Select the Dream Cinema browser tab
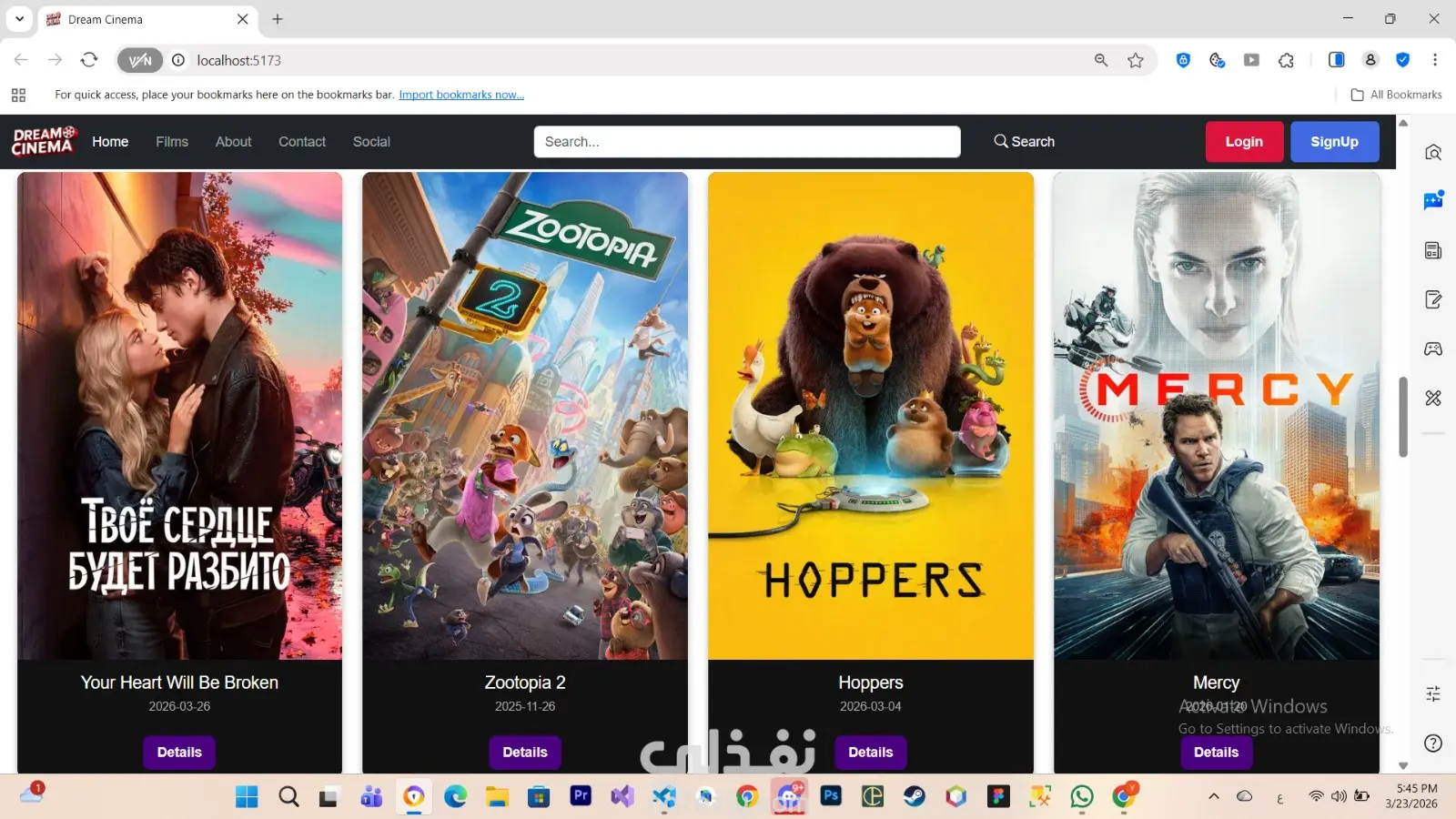Viewport: 1456px width, 819px height. pyautogui.click(x=146, y=19)
